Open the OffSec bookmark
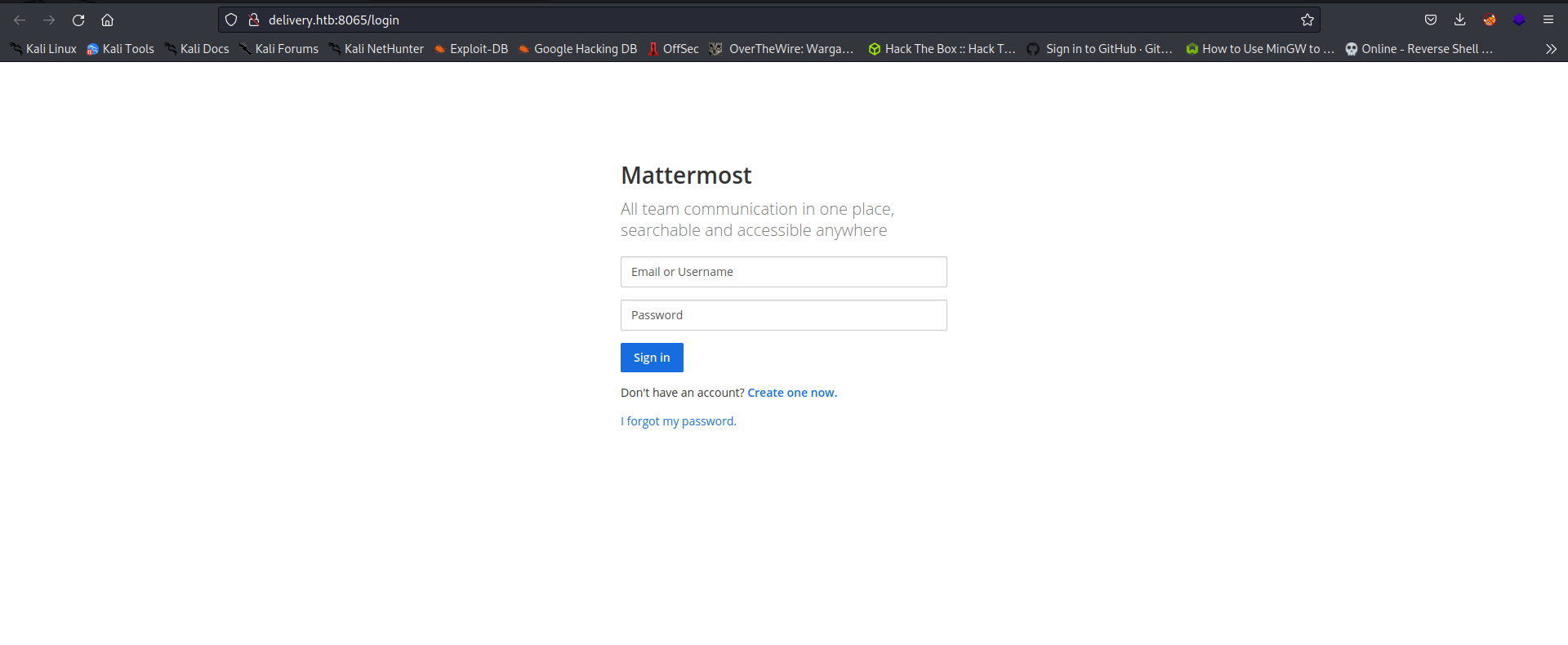This screenshot has height=645, width=1568. [x=673, y=49]
